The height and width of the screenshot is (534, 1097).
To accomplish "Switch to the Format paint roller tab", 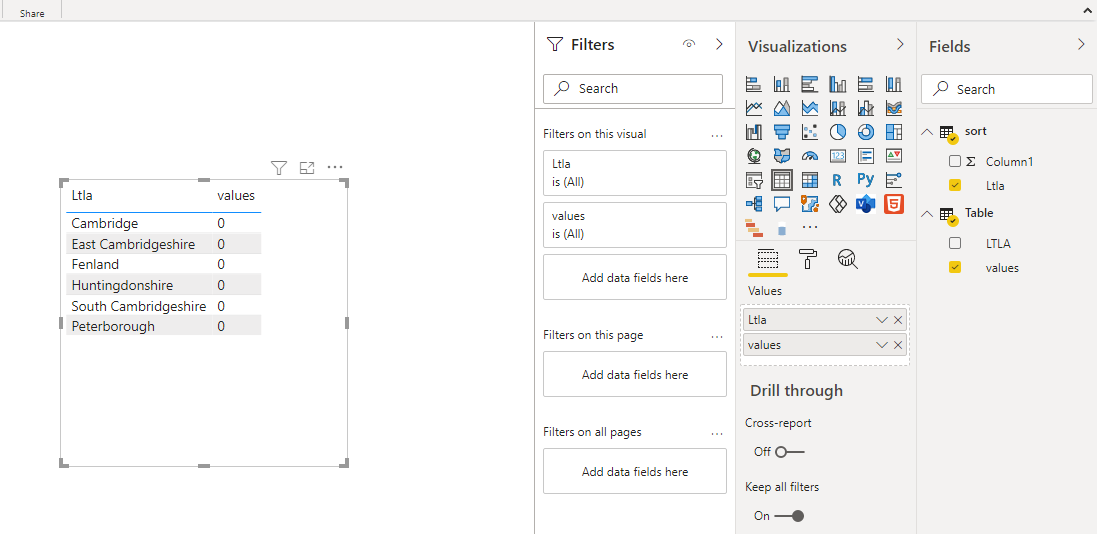I will (x=807, y=259).
